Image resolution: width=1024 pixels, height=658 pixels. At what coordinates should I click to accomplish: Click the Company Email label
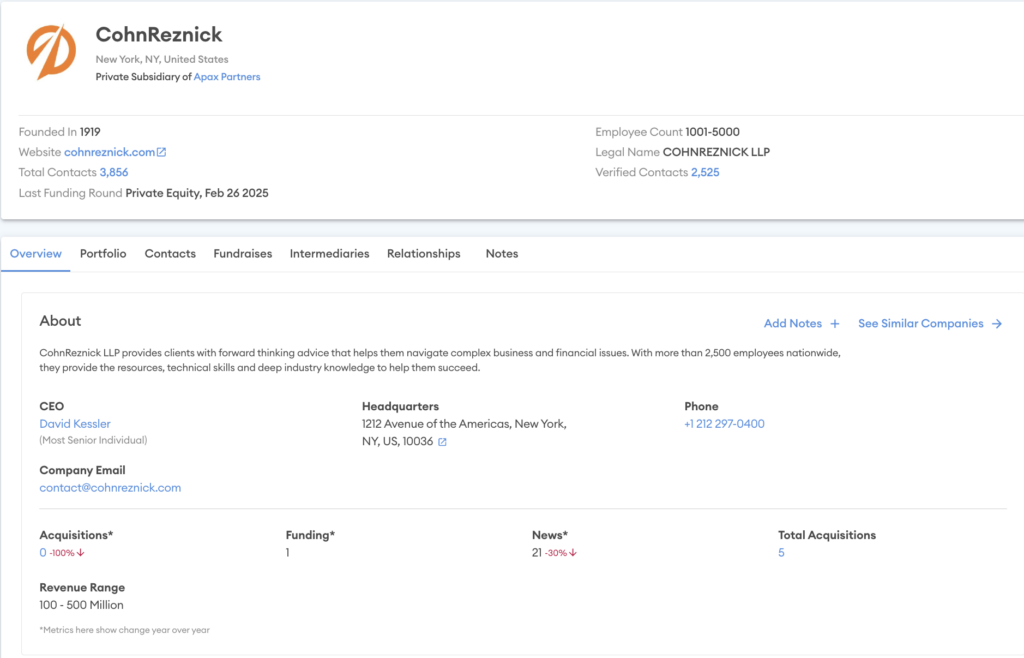(x=82, y=470)
